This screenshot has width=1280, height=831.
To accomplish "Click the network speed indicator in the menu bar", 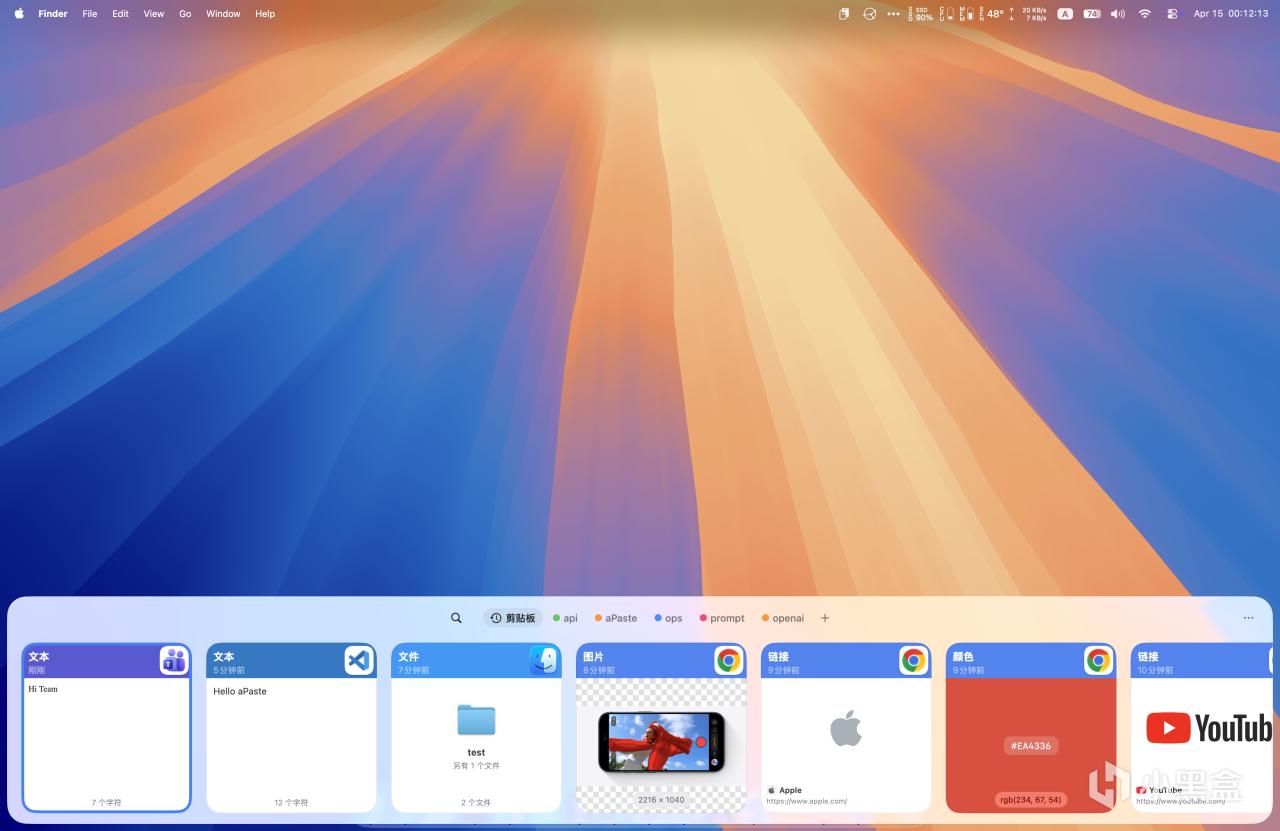I will point(1030,14).
